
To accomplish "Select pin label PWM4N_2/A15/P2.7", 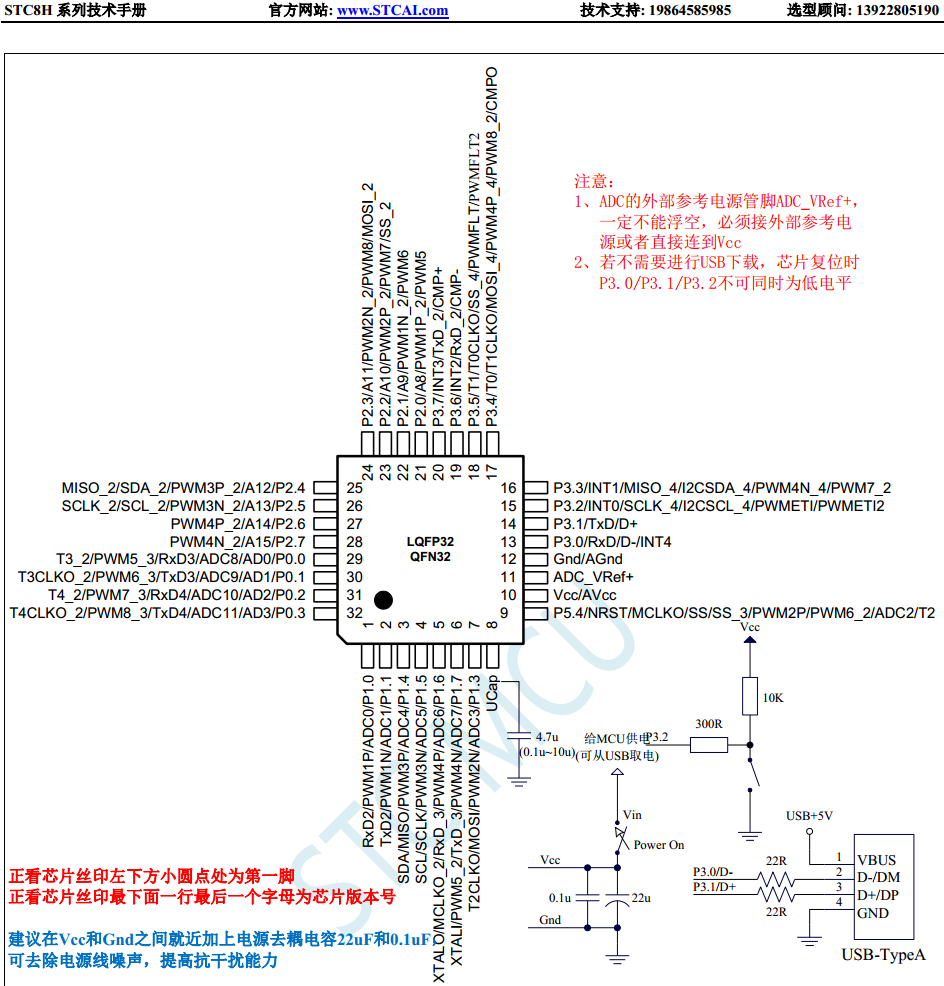I will 238,541.
